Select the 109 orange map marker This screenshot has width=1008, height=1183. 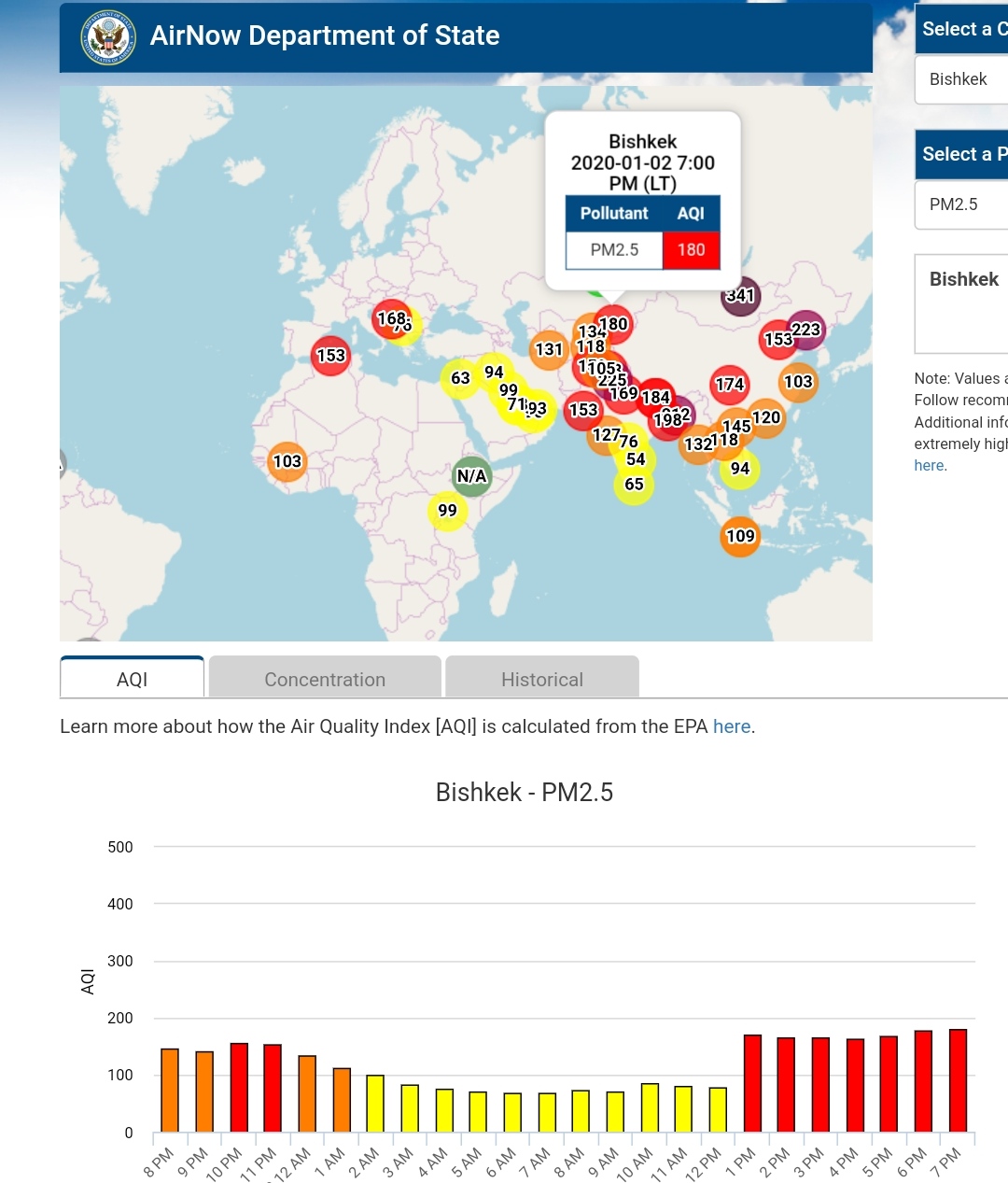point(740,536)
